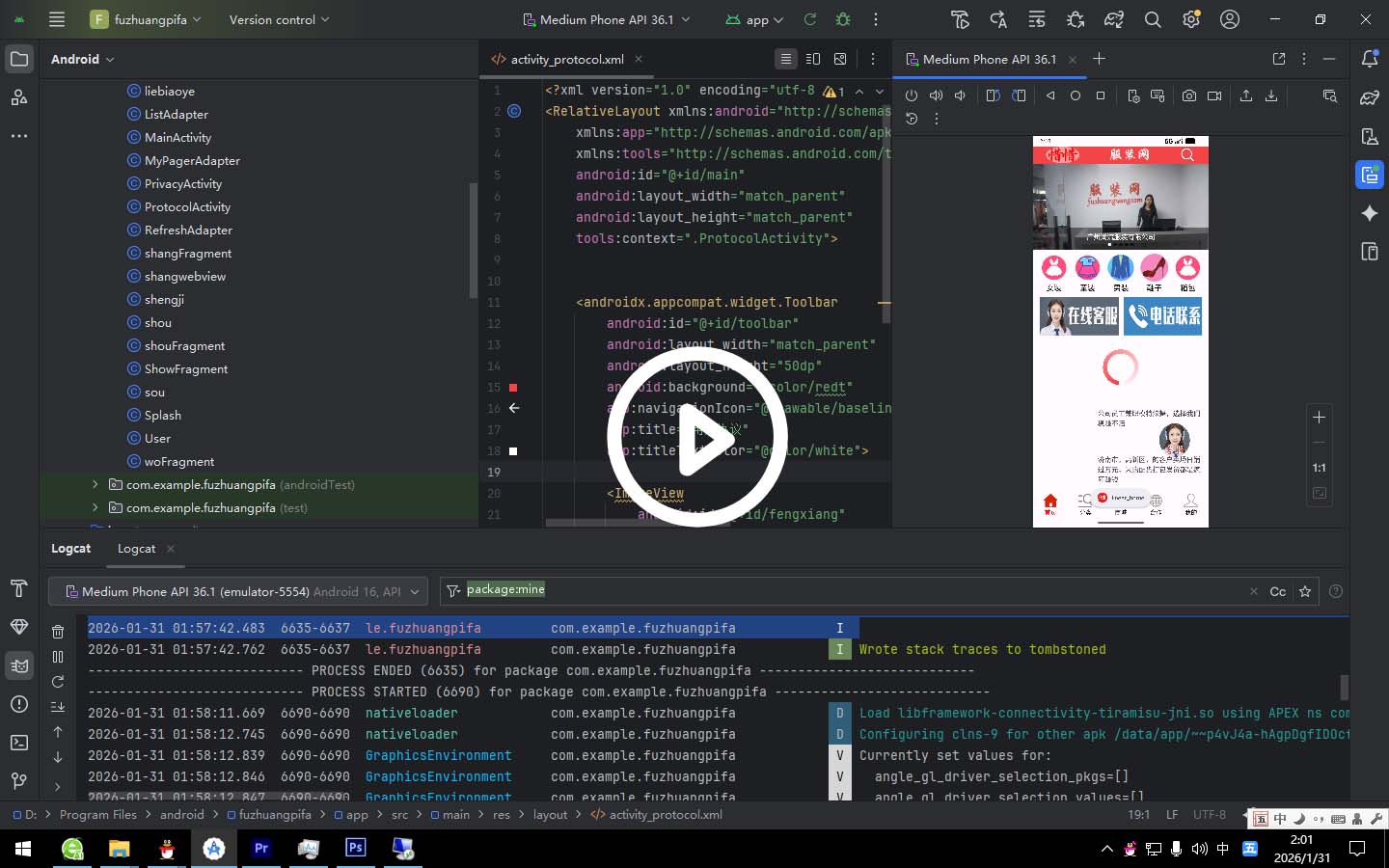Viewport: 1389px width, 868px height.
Task: Open ProtocolActivity in the project tree
Action: (x=187, y=206)
